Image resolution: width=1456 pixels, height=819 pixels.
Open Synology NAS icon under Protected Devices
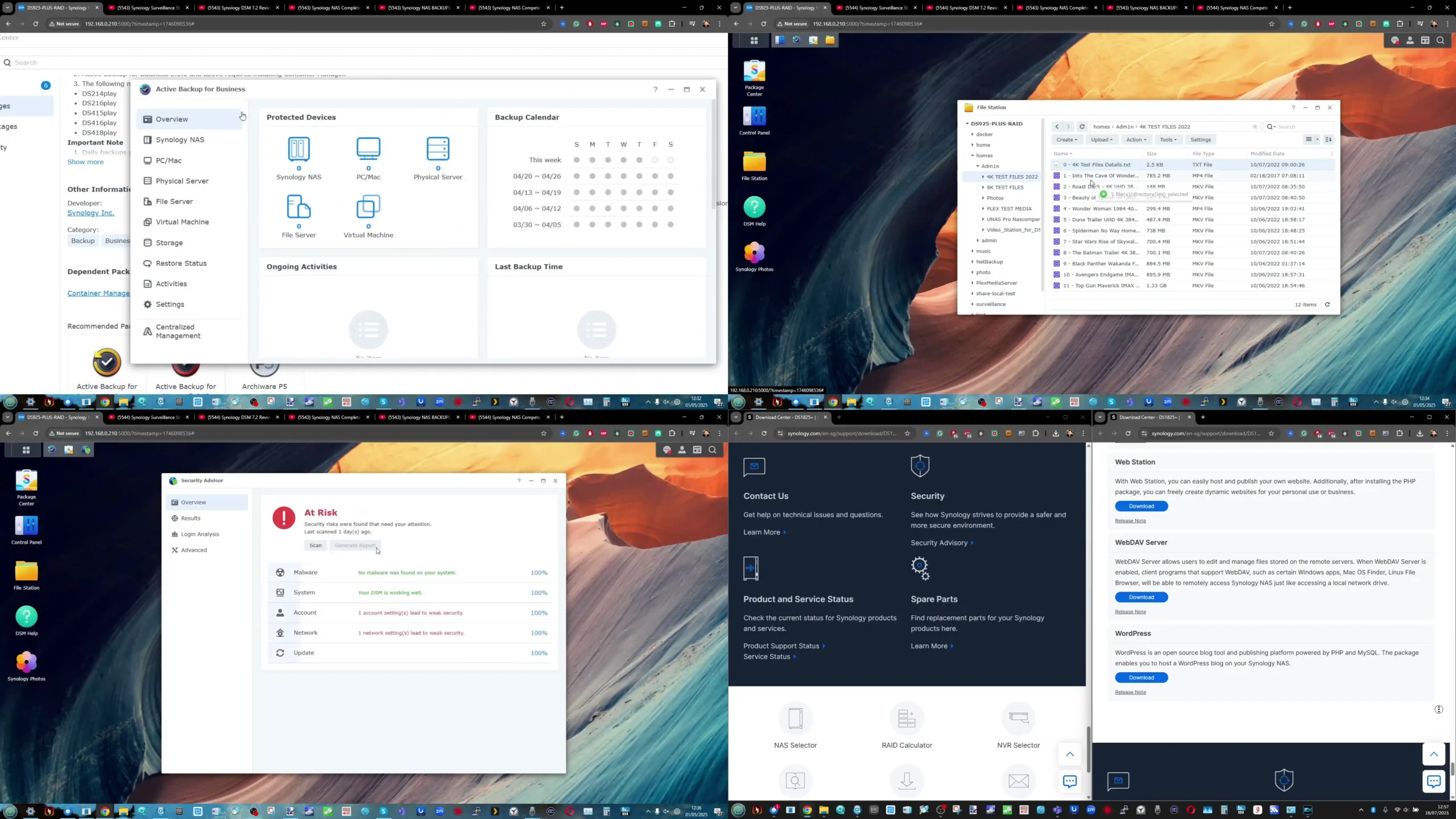tap(299, 149)
